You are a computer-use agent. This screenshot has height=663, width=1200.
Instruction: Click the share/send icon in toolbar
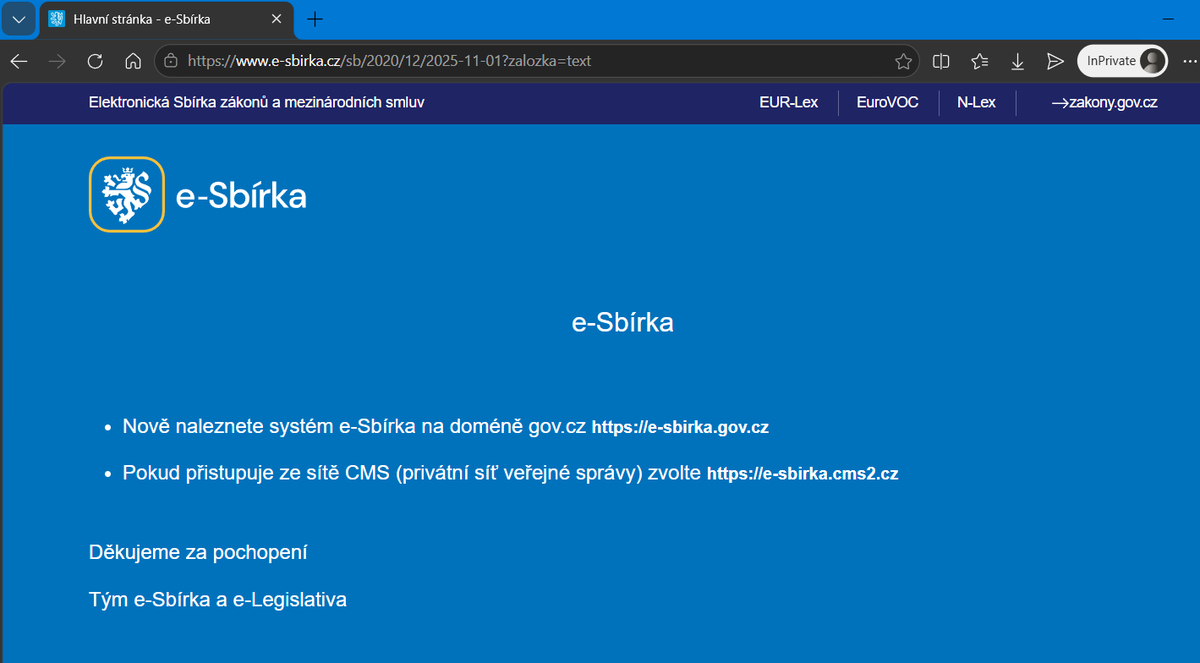[x=1055, y=61]
